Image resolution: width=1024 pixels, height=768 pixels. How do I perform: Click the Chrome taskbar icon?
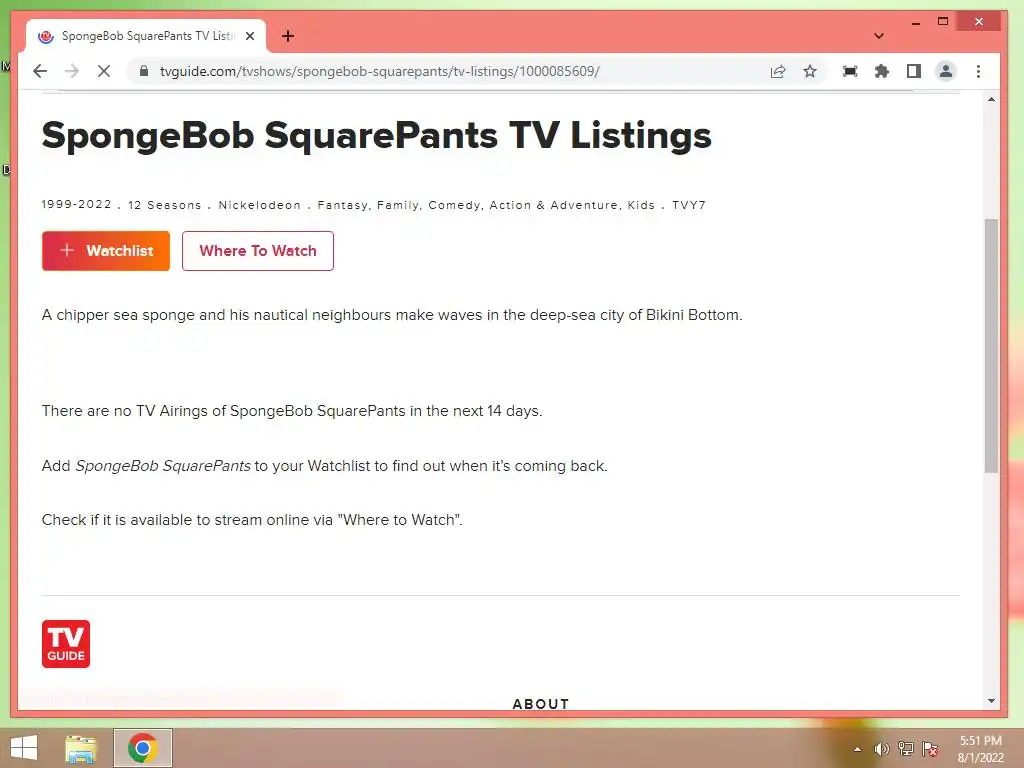142,748
